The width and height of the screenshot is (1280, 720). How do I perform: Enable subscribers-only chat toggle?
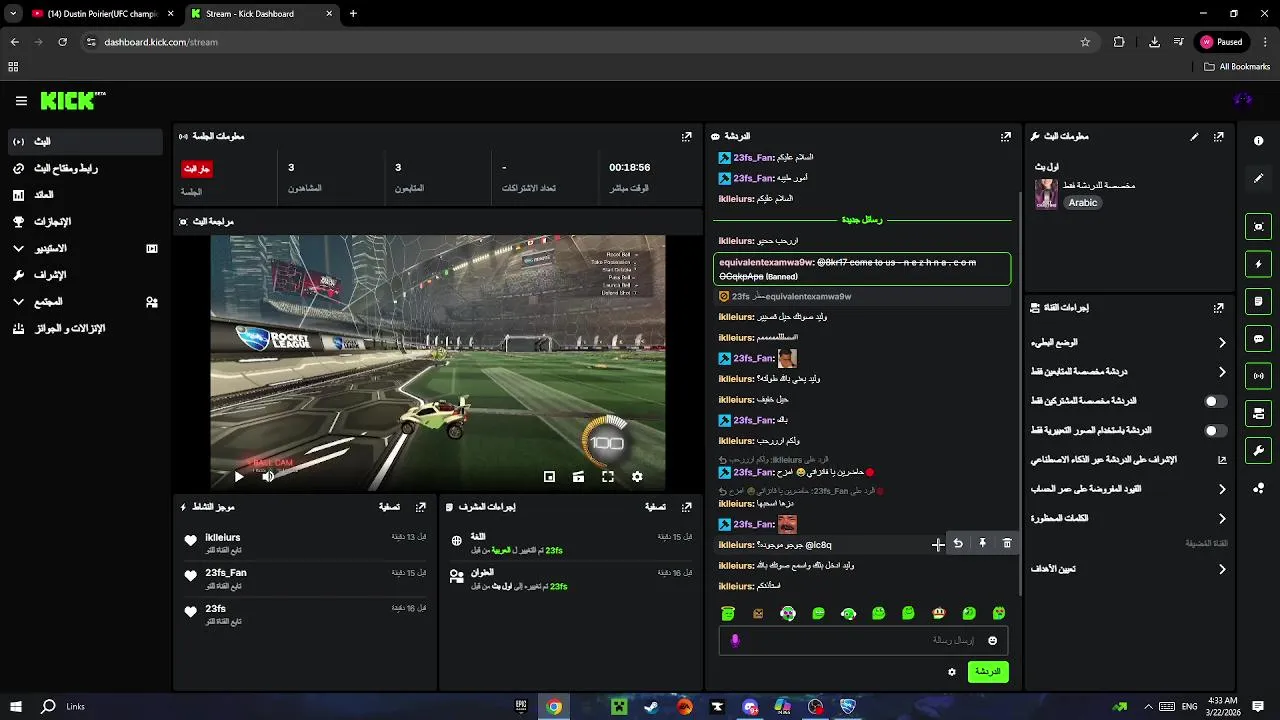coord(1215,401)
